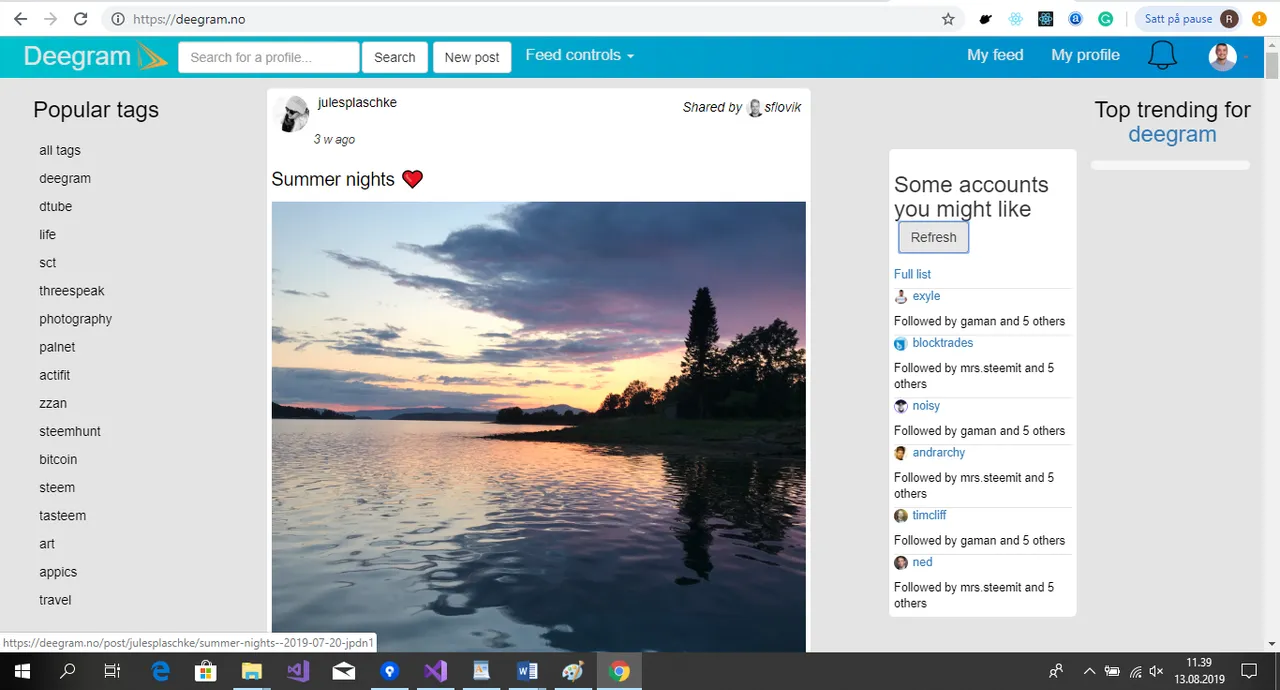The height and width of the screenshot is (690, 1280).
Task: Expand the Feed controls dropdown
Action: (580, 55)
